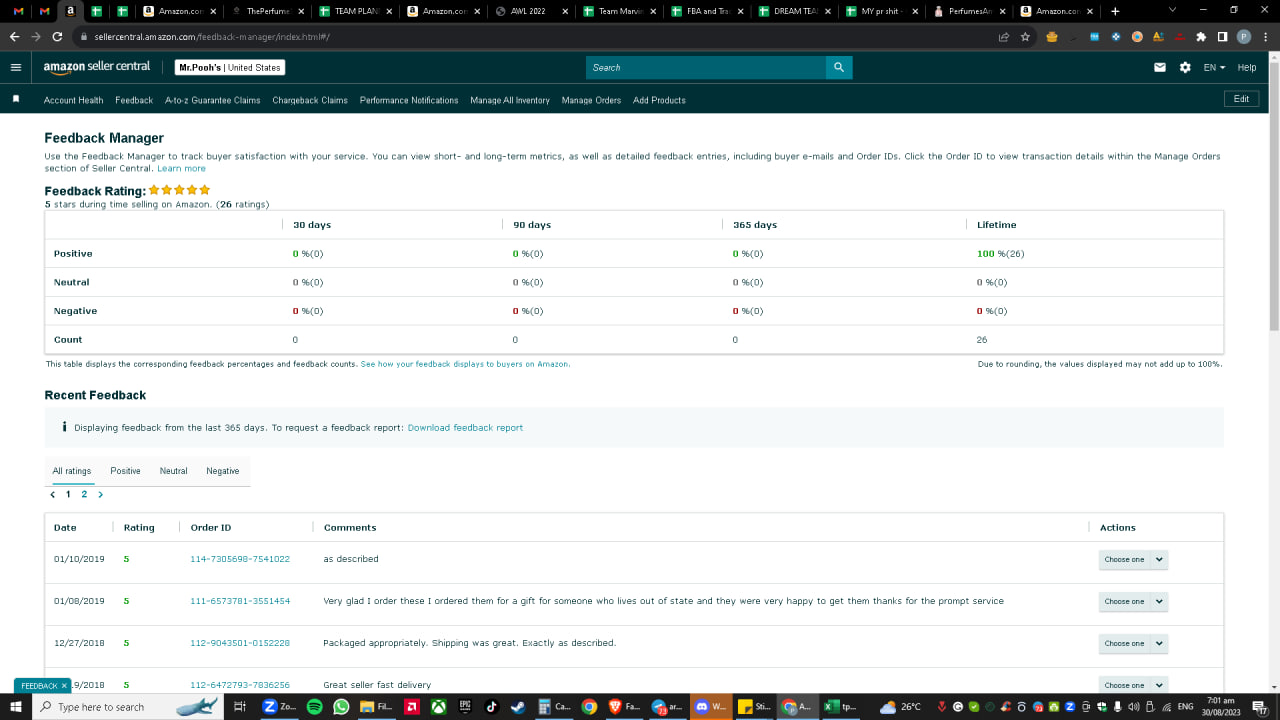
Task: Click the browser address bar URL
Action: click(x=212, y=37)
